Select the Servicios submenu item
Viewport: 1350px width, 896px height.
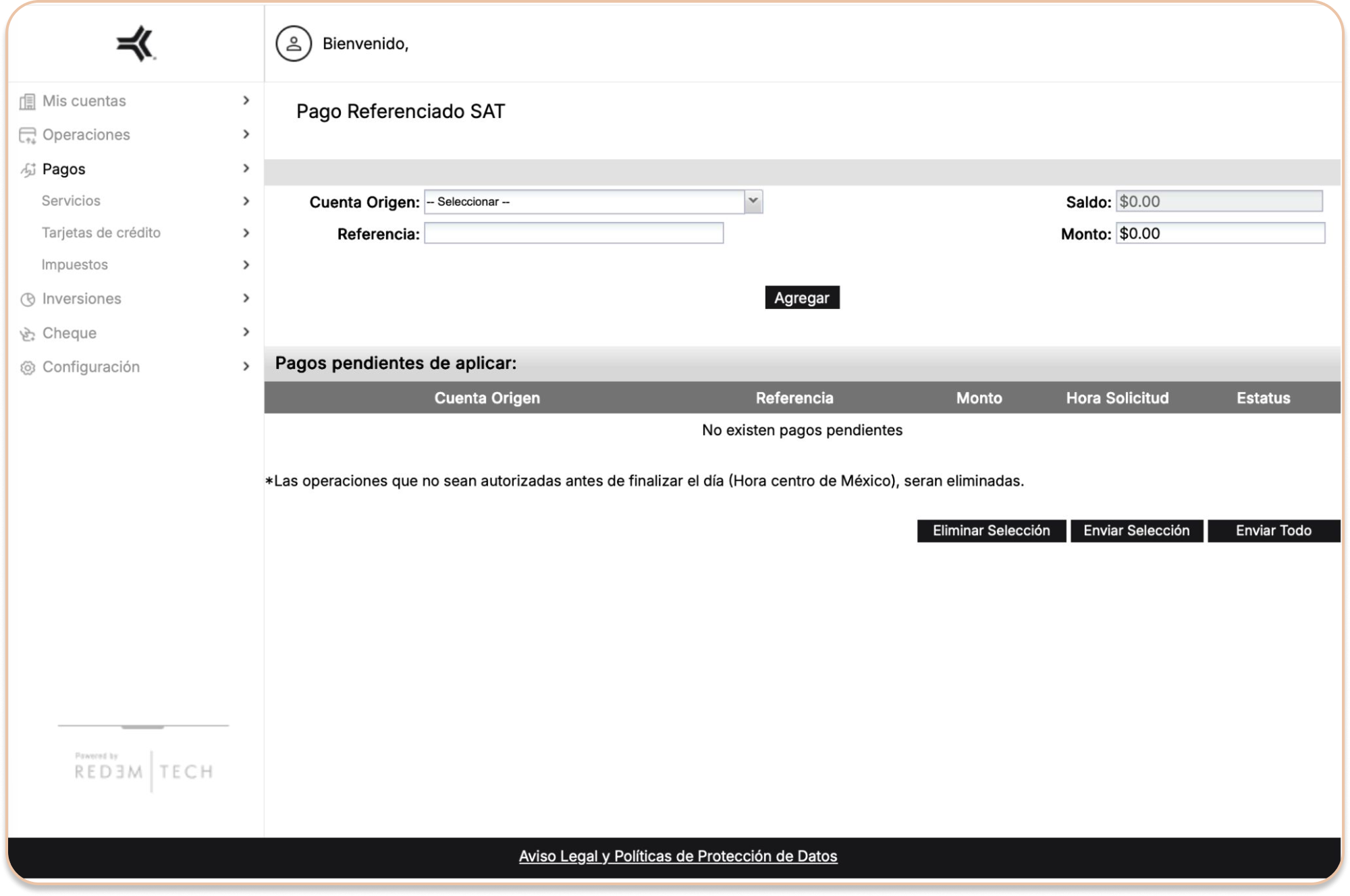tap(71, 201)
